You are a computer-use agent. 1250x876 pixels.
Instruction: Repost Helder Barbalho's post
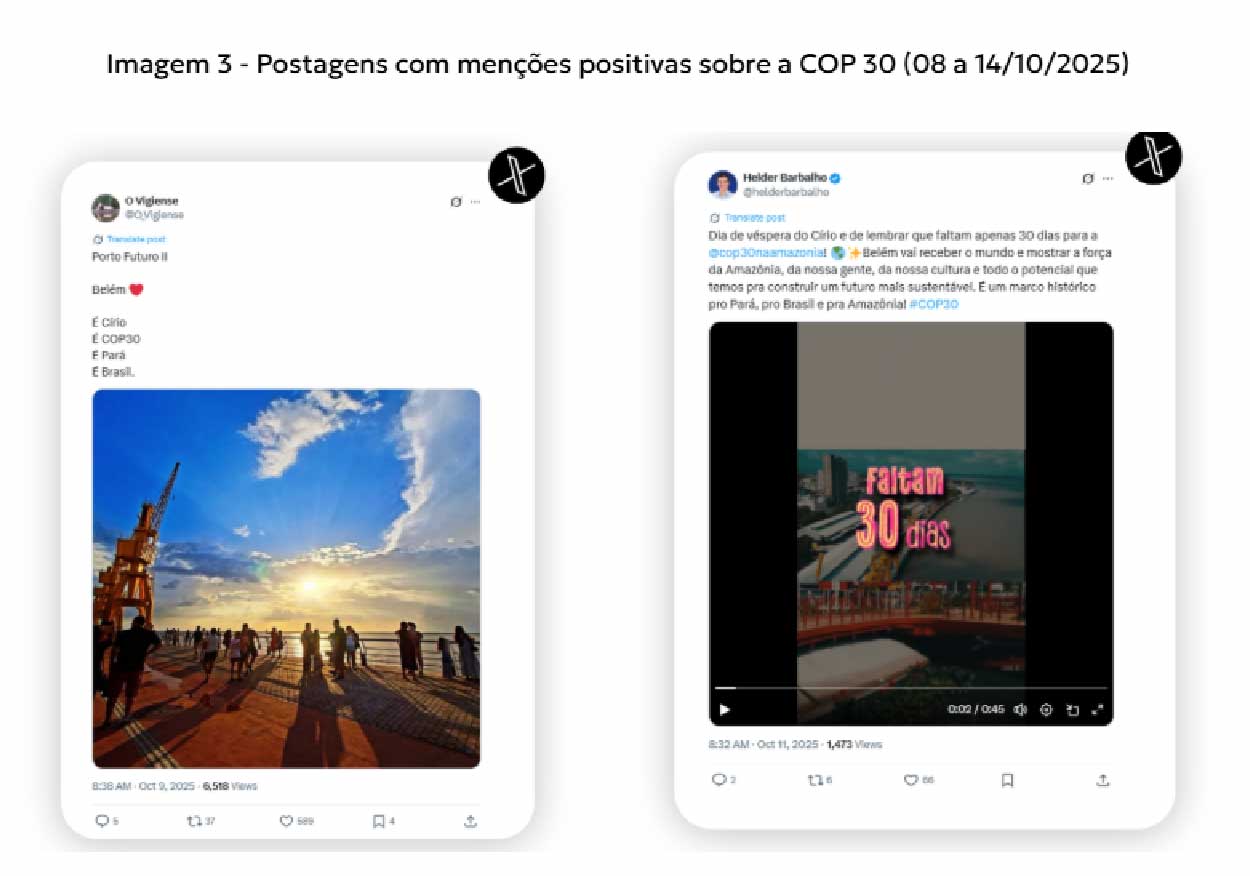tap(814, 780)
